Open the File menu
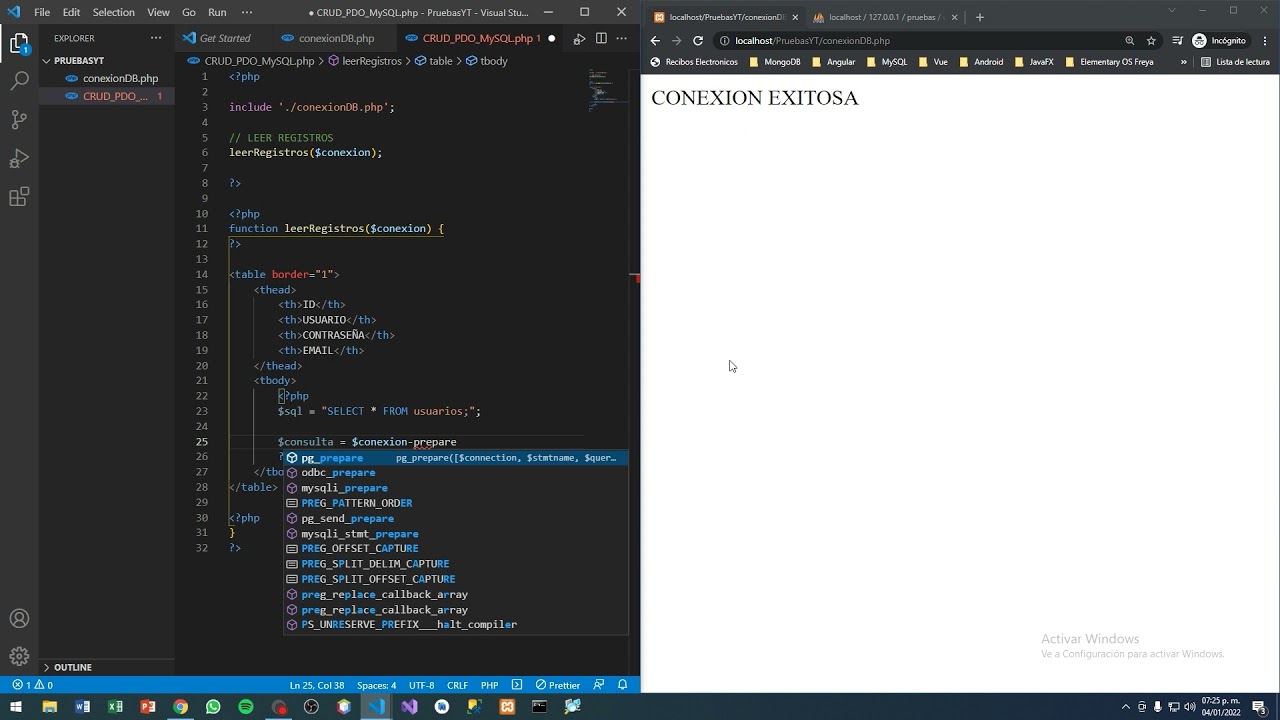 pos(42,12)
